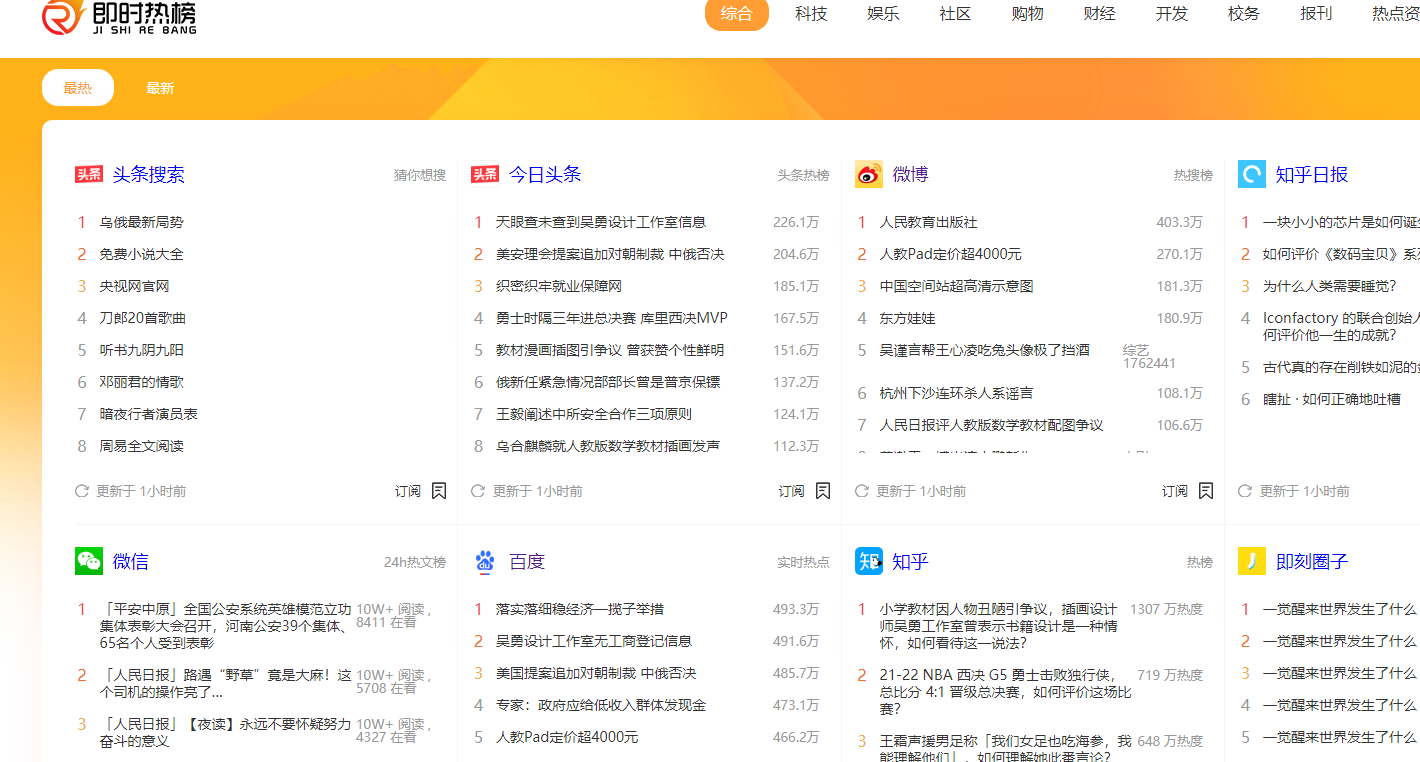The image size is (1420, 762).
Task: Open 21-22 NBA 西决 G5 Zhihu question
Action: 1006,692
